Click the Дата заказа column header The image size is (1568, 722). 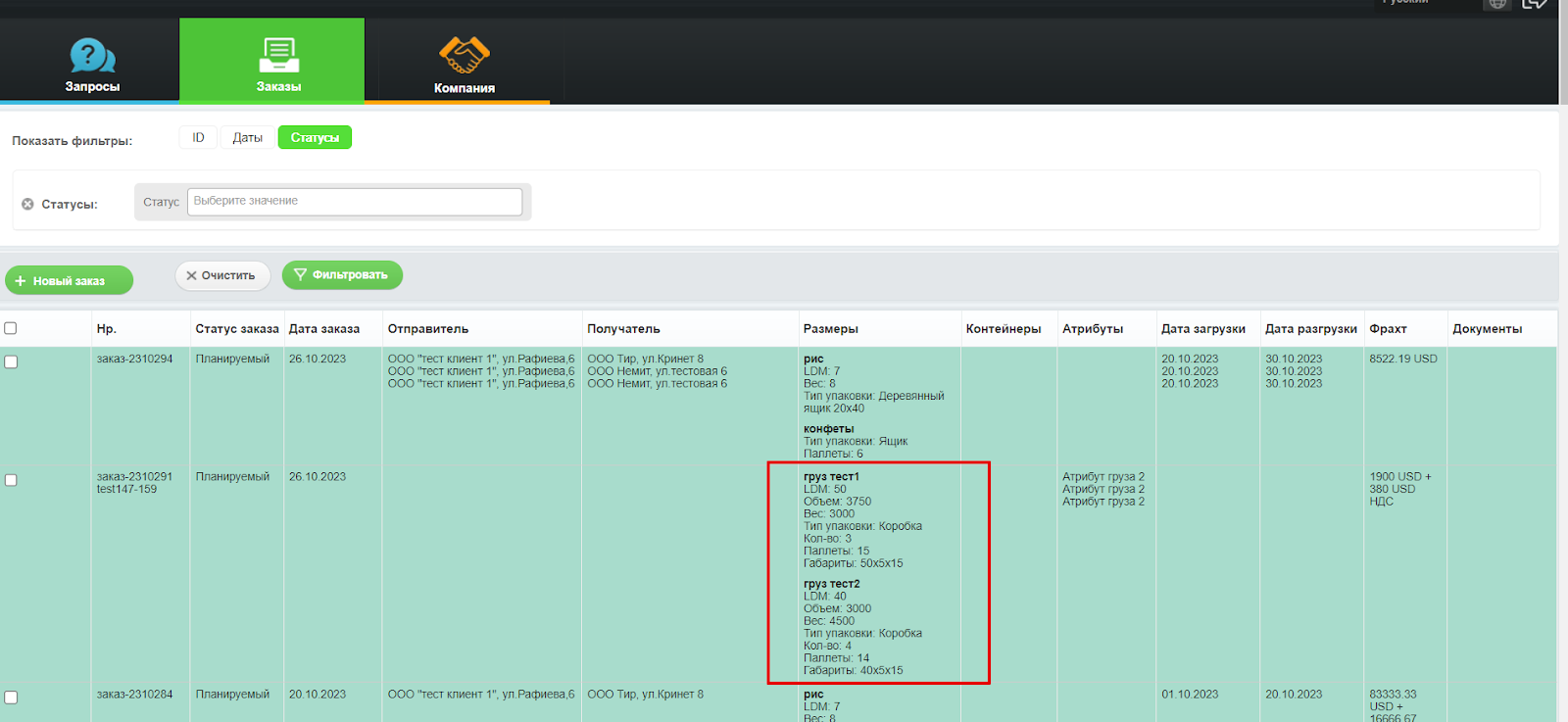324,329
